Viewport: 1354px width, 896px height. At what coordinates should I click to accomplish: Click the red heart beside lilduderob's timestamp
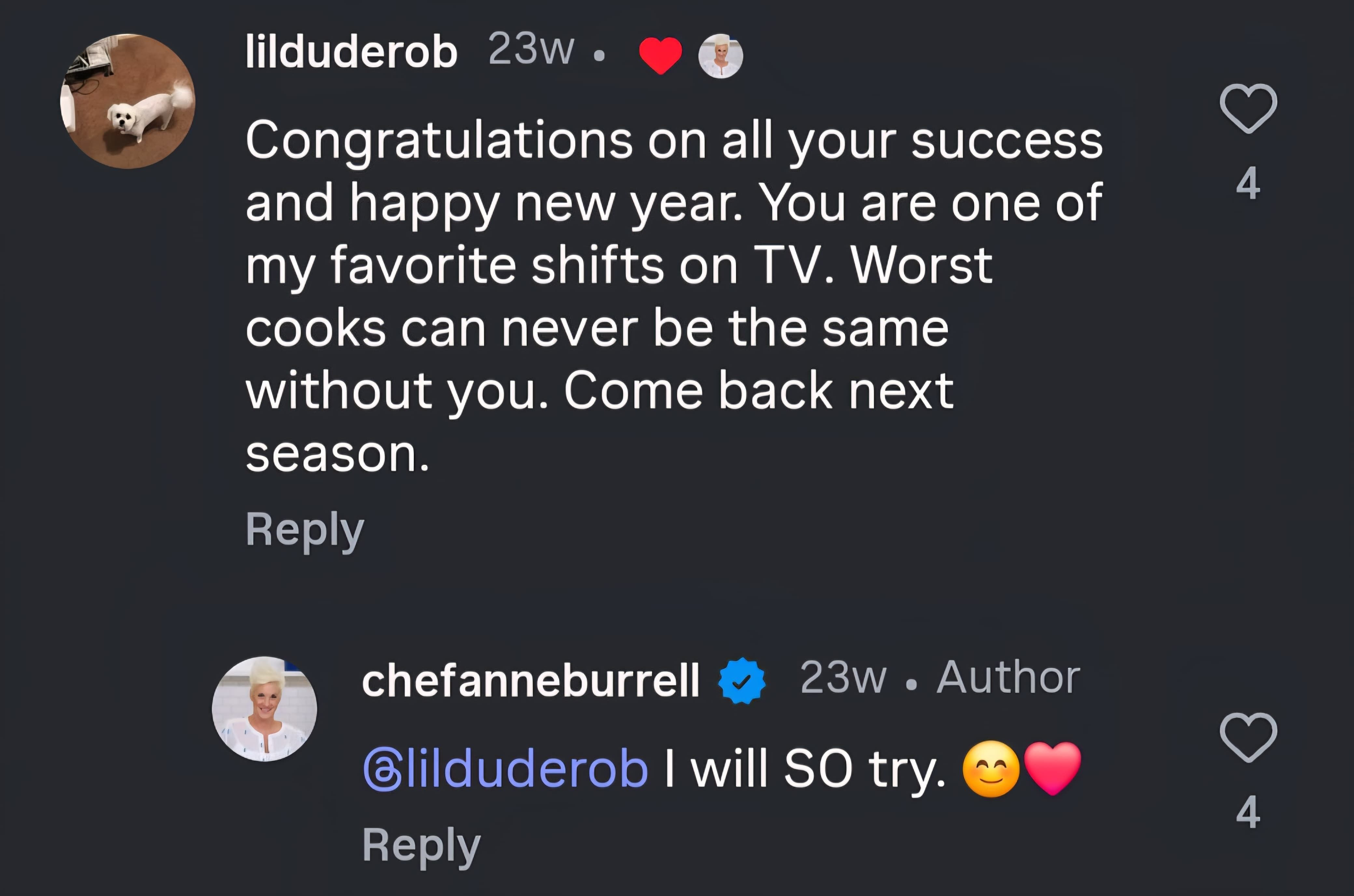pos(660,55)
